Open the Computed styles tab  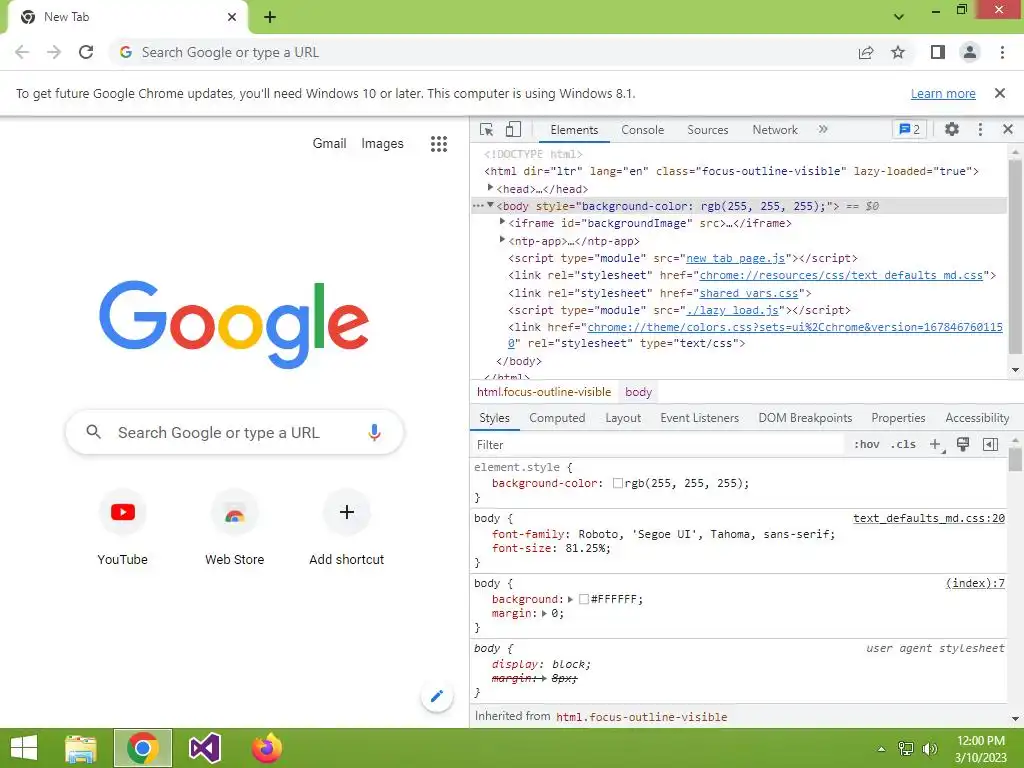557,418
